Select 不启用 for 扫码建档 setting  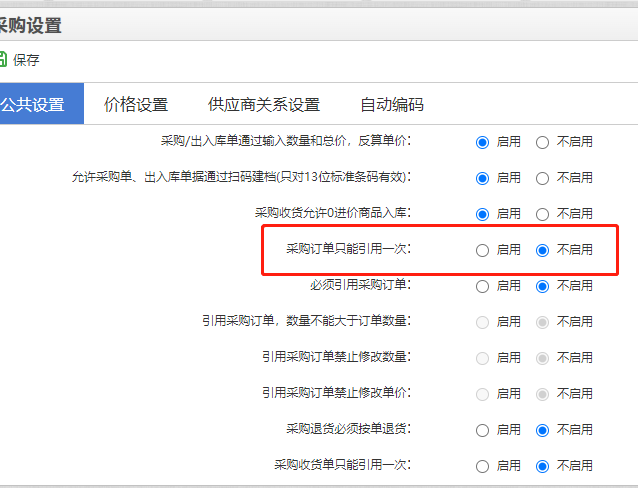click(542, 178)
